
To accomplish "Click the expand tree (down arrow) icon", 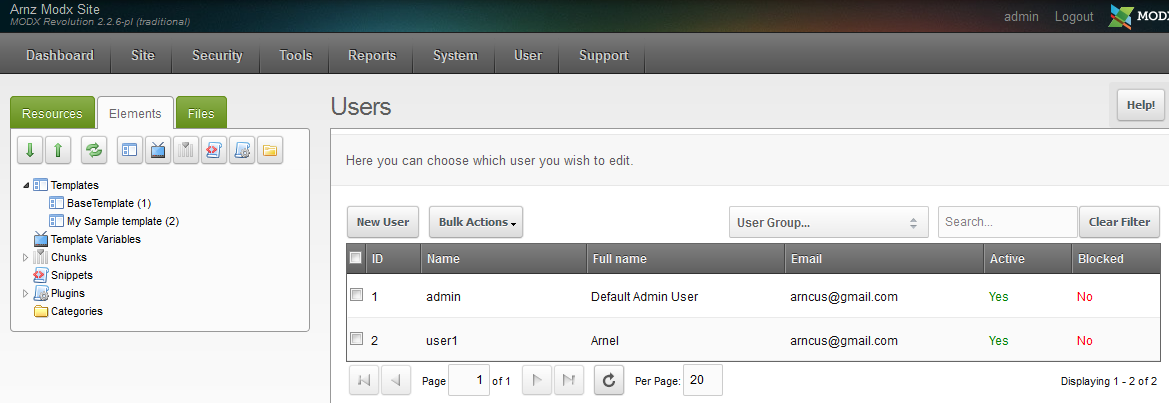I will pos(30,151).
